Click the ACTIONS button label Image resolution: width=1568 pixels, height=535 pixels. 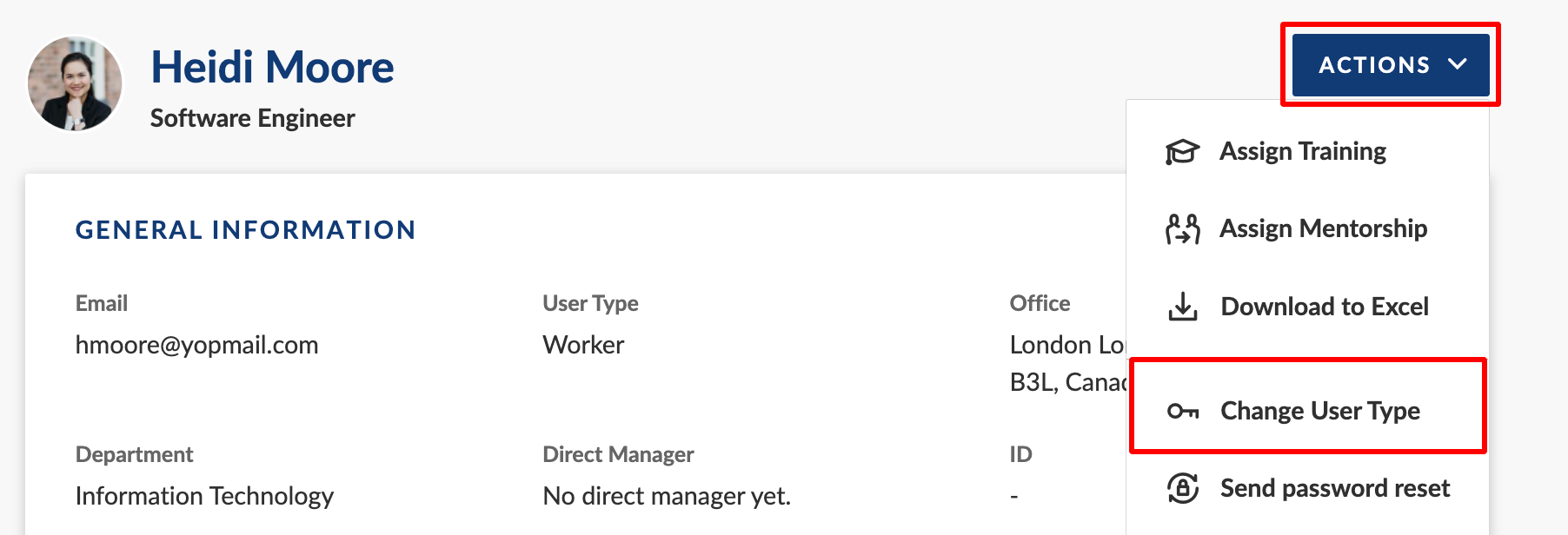point(1373,65)
